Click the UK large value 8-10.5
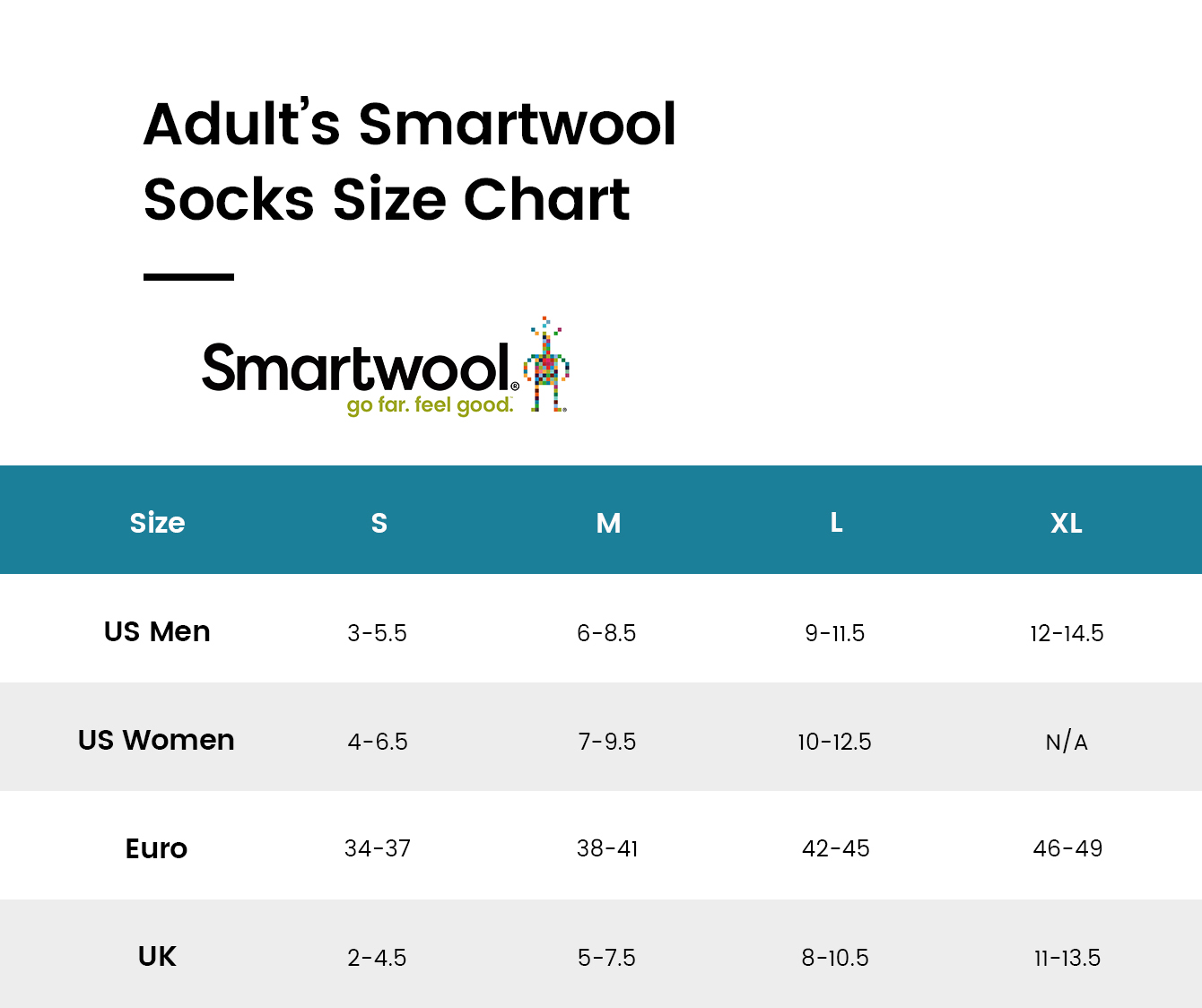This screenshot has width=1202, height=1008. [x=835, y=958]
